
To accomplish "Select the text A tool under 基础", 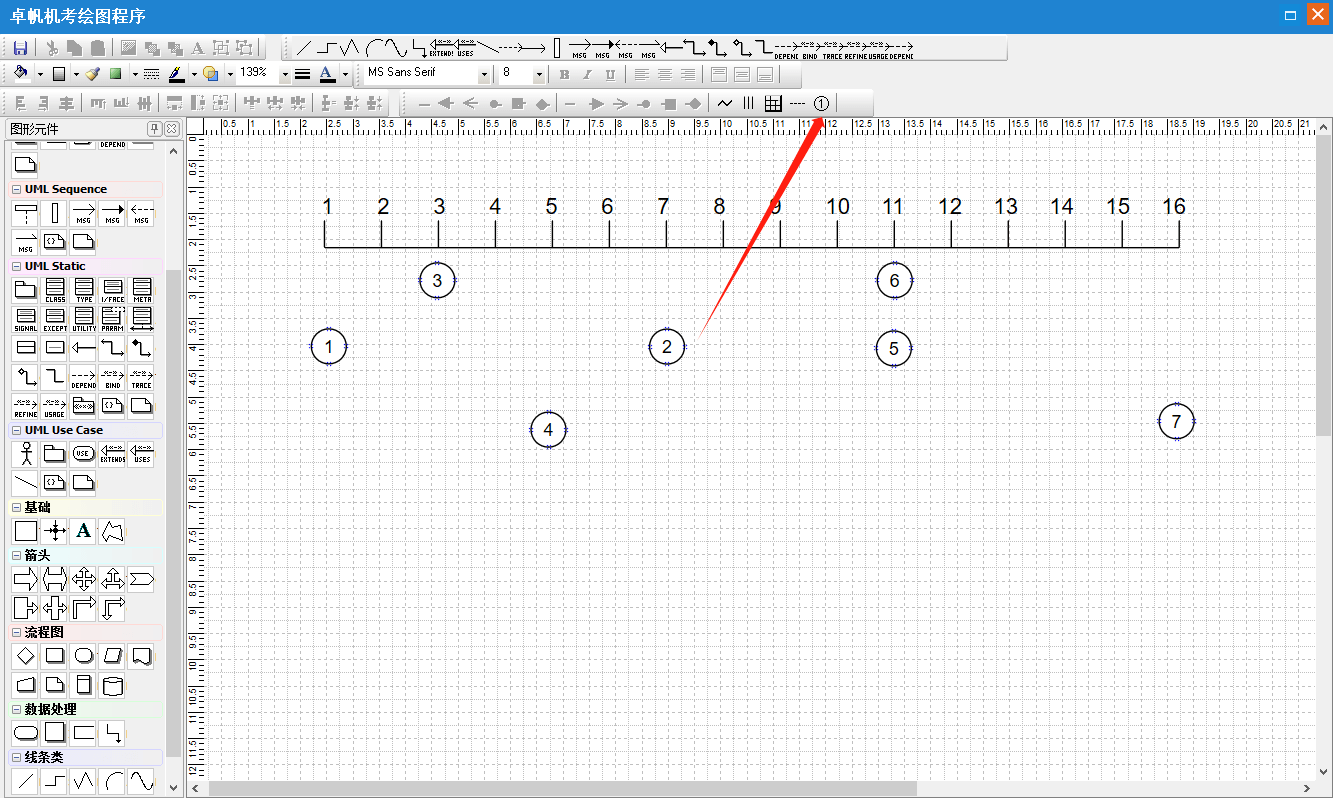I will [84, 531].
